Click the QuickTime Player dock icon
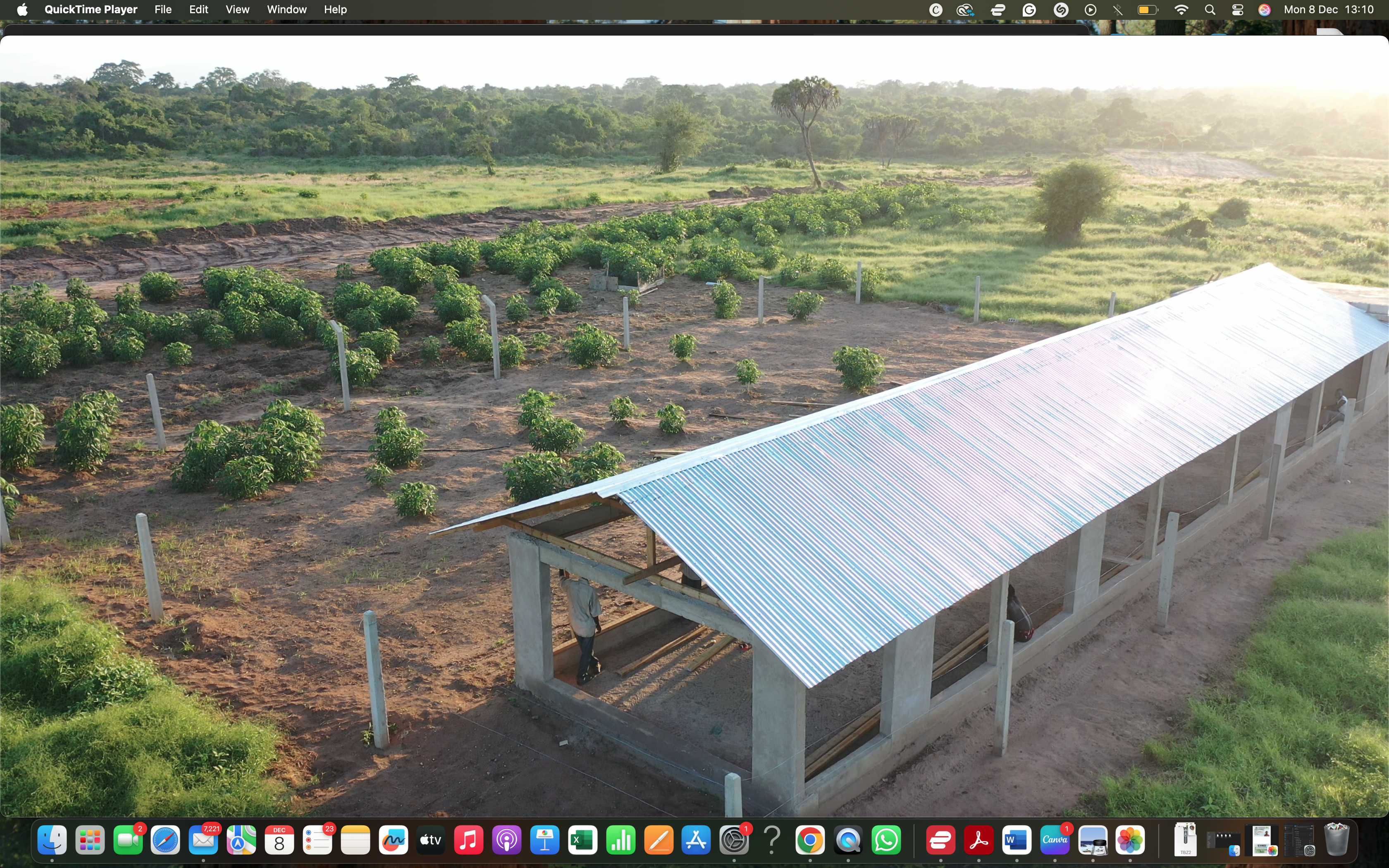Image resolution: width=1389 pixels, height=868 pixels. [848, 840]
